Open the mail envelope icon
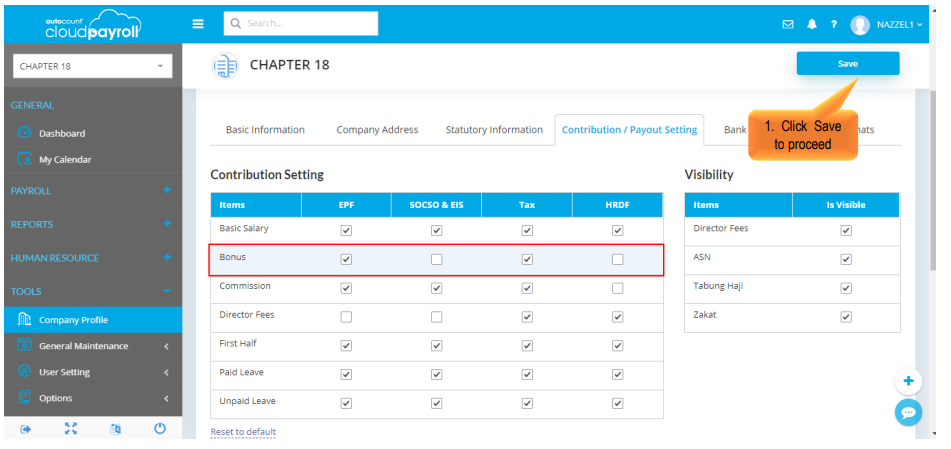The image size is (951, 449). [x=788, y=24]
